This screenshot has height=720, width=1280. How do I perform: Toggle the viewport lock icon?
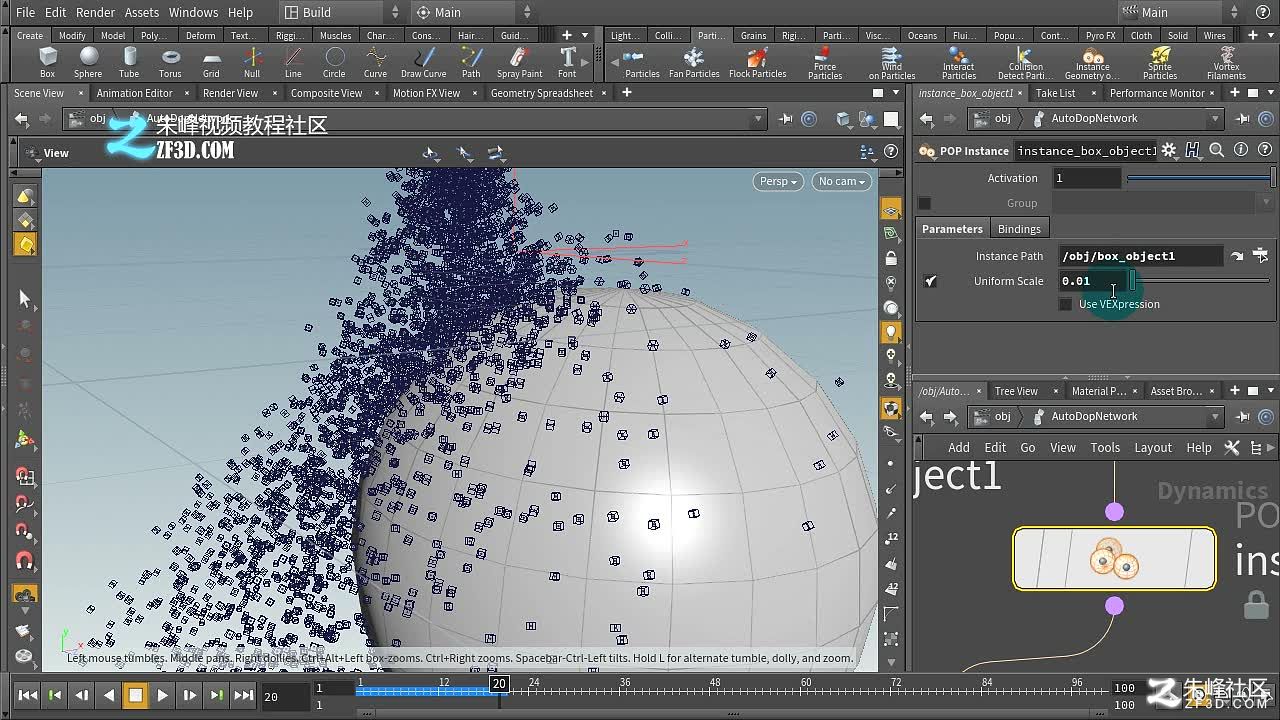point(891,258)
